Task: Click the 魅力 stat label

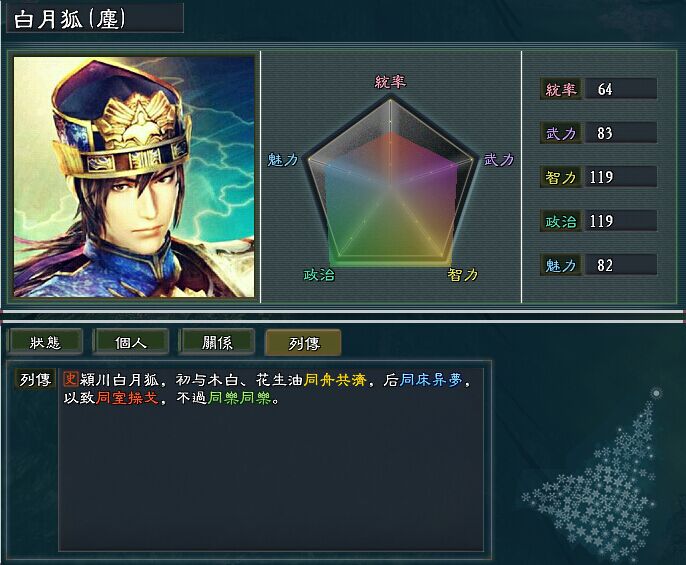Action: (x=560, y=265)
